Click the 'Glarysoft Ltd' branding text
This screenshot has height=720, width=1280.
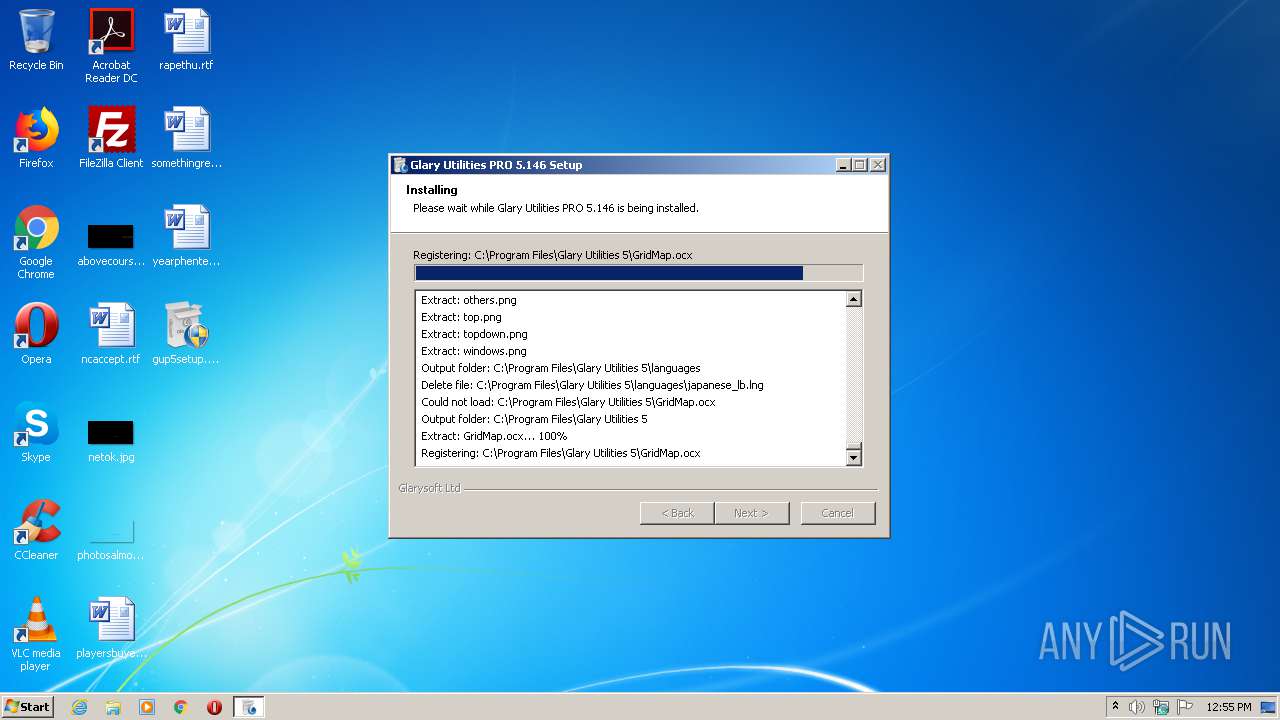click(x=430, y=488)
